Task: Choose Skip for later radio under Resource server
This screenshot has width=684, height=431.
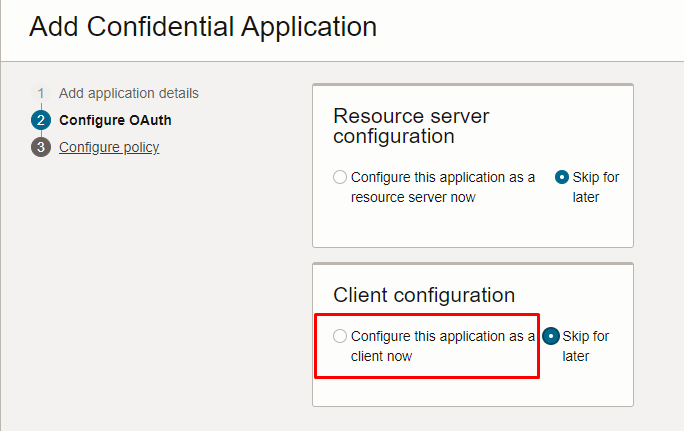Action: pyautogui.click(x=562, y=177)
